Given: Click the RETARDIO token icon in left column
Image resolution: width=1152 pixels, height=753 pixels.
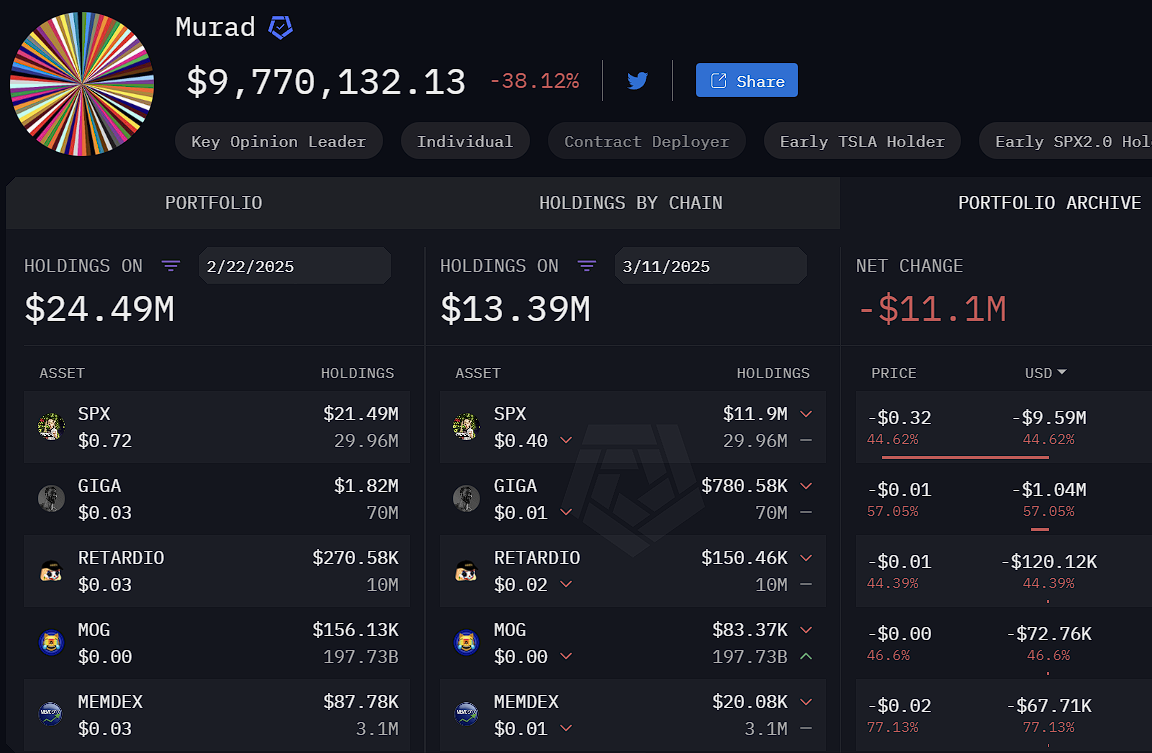Looking at the screenshot, I should tap(51, 571).
